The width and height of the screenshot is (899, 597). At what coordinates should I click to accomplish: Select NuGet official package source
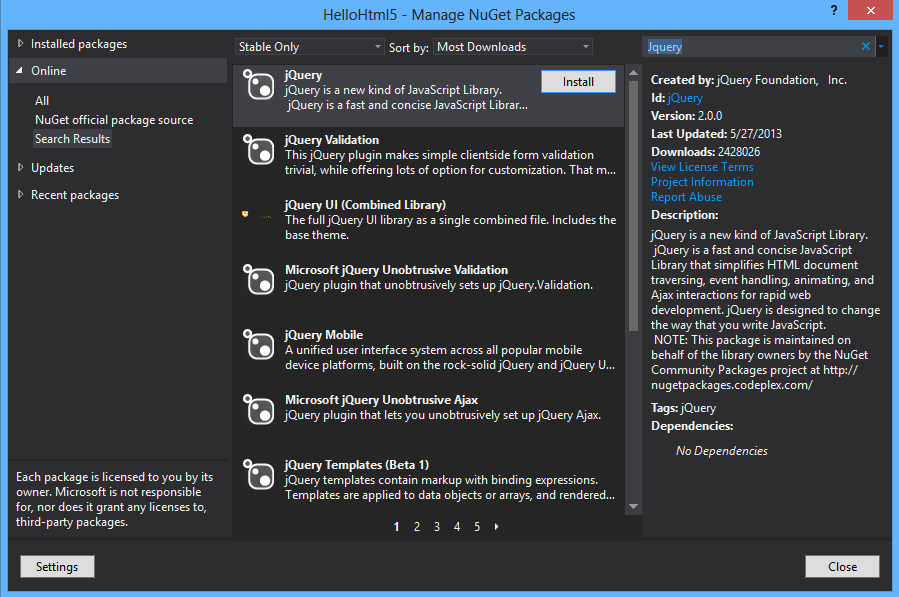pos(114,120)
